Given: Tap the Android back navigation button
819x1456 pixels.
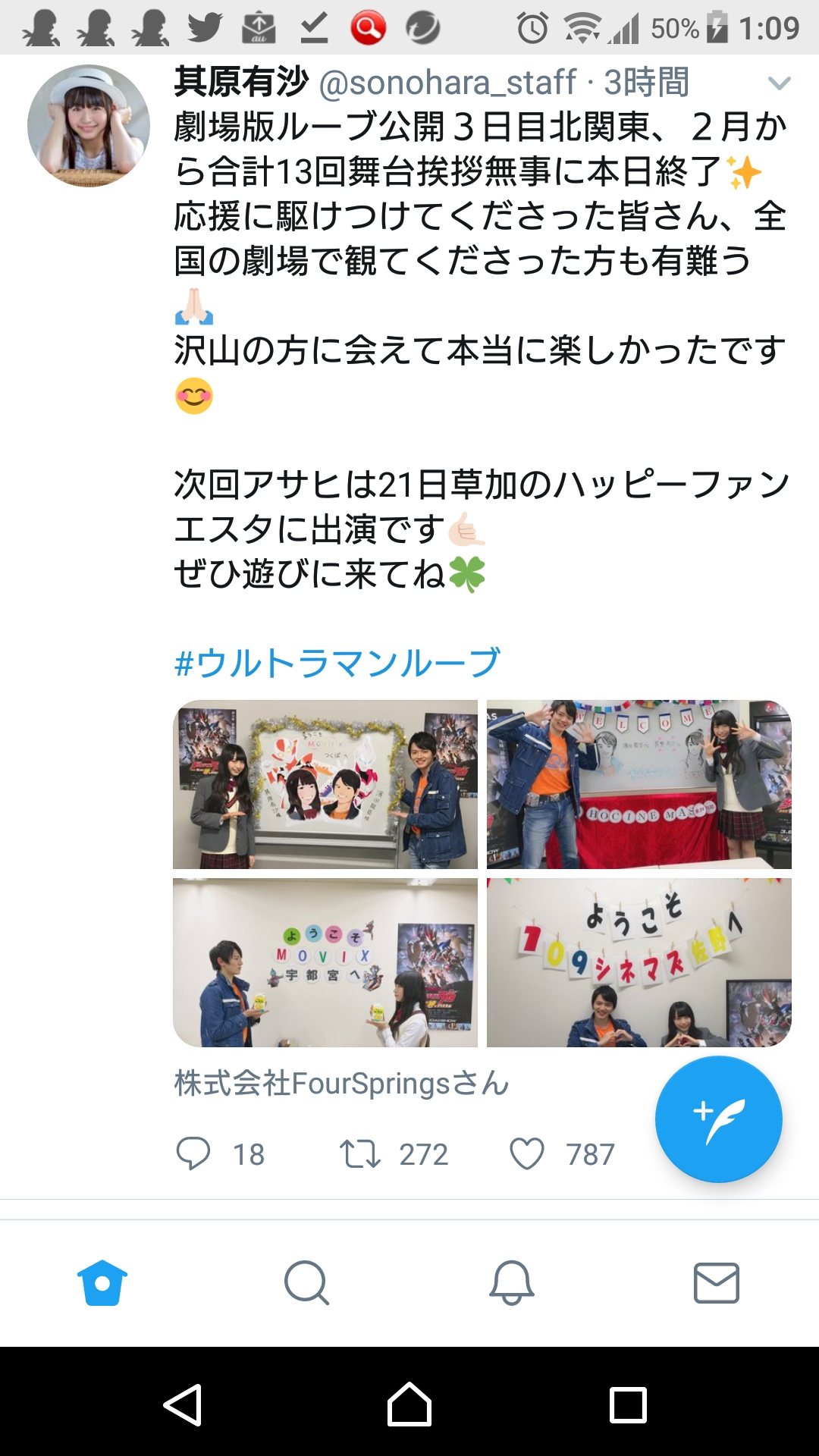Looking at the screenshot, I should tap(183, 1404).
